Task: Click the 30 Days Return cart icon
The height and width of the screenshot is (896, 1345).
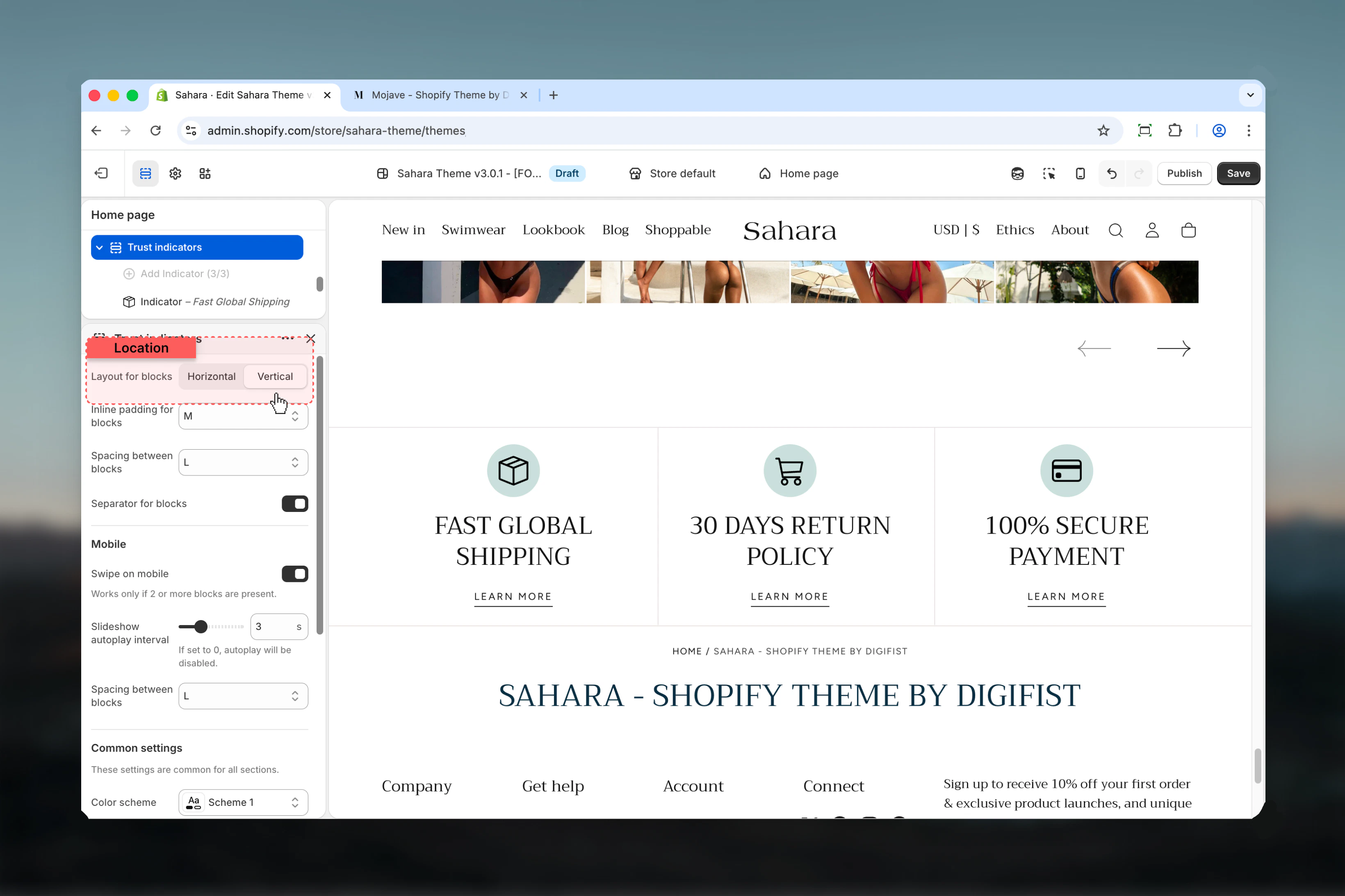Action: [790, 471]
